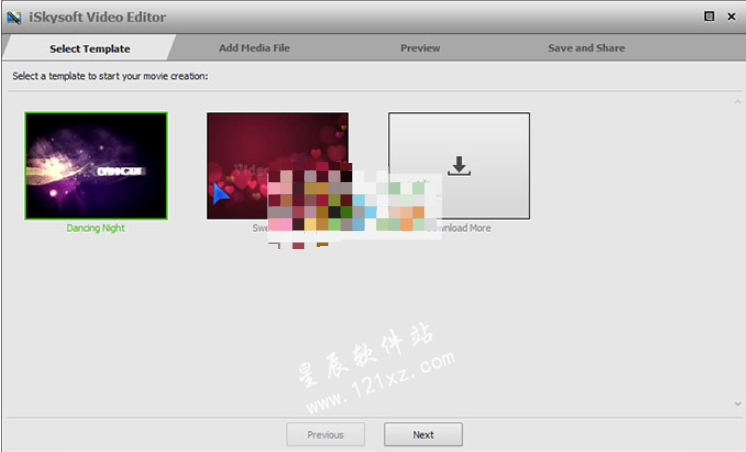
Task: Click the download arrow icon
Action: (x=459, y=166)
